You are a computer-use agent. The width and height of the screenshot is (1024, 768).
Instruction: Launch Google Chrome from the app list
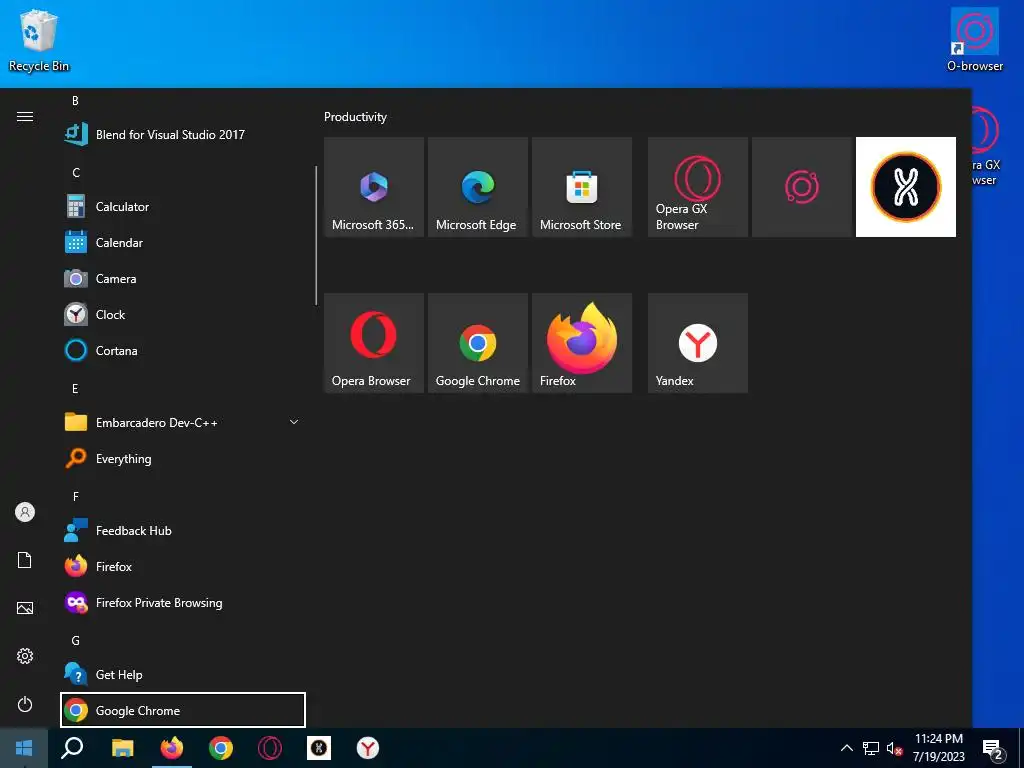point(183,710)
